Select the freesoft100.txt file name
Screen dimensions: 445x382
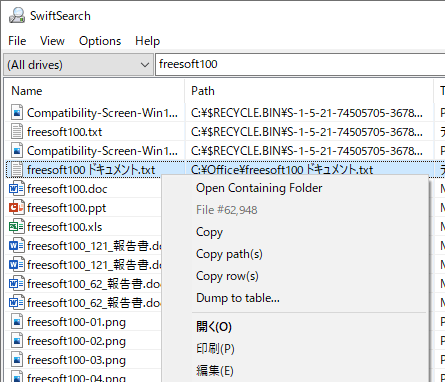[64, 132]
